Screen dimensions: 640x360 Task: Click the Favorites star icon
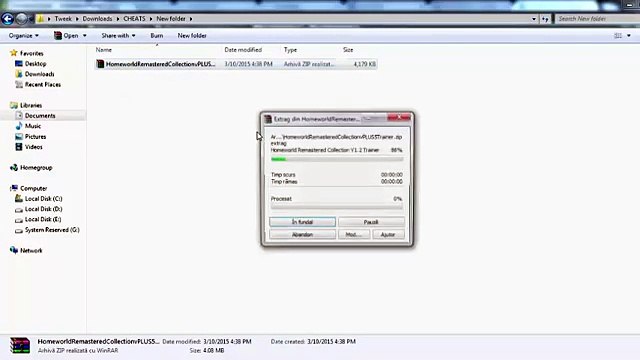pyautogui.click(x=14, y=53)
